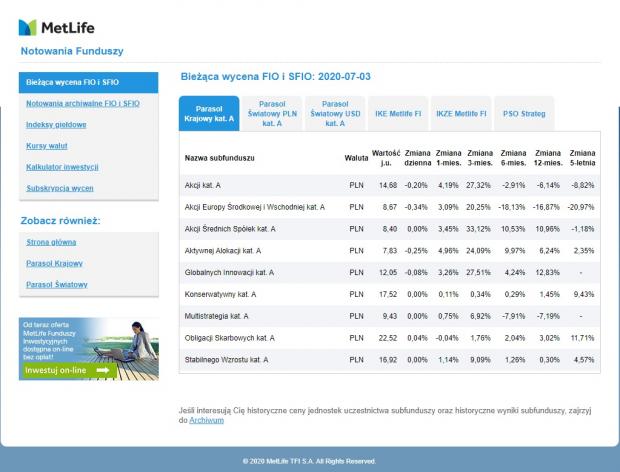
Task: Click the online investing banner image
Action: coord(89,349)
